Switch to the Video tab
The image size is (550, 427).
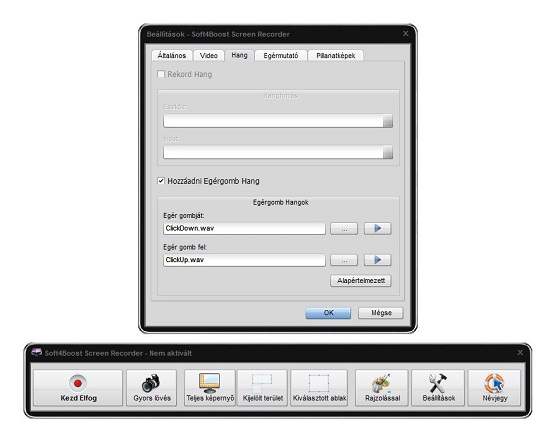coord(209,55)
